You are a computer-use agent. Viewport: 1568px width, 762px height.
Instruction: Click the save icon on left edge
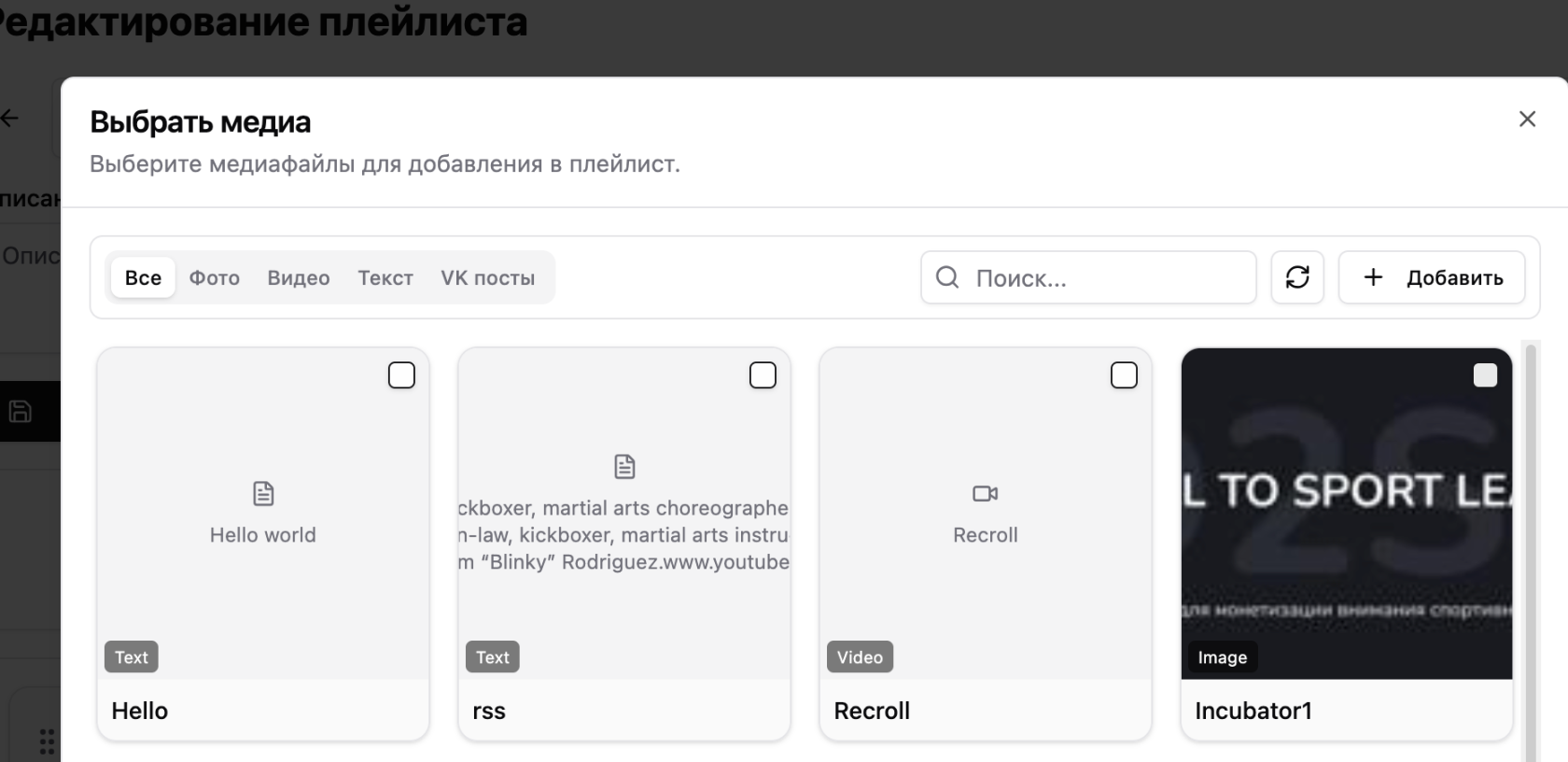pos(21,411)
